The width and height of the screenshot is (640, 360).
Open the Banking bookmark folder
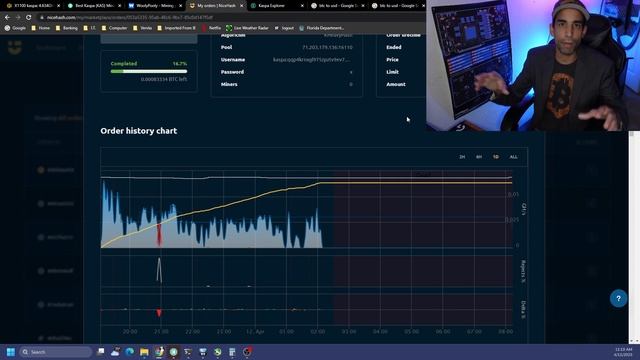coord(67,28)
